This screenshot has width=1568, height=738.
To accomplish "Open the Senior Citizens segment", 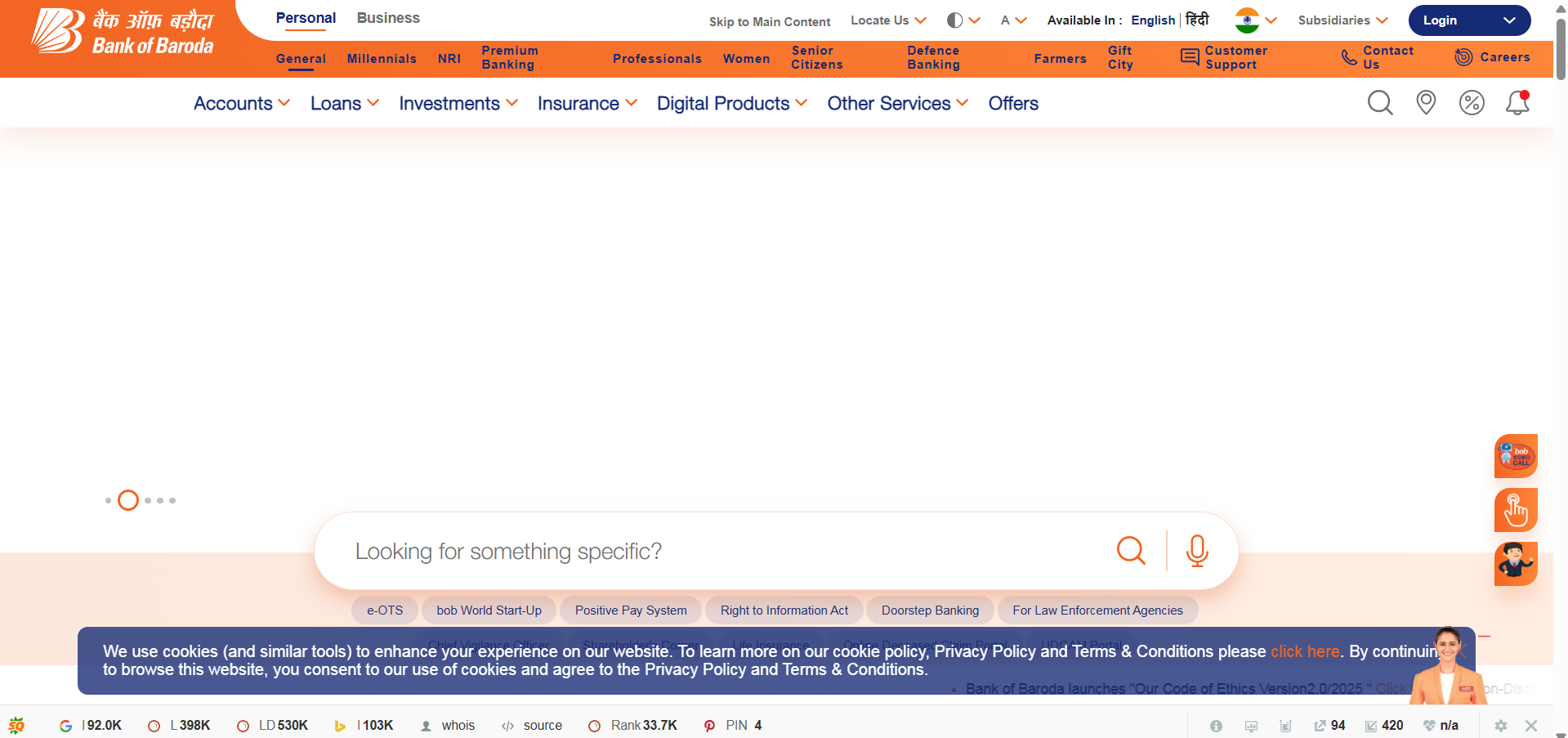I will click(x=817, y=57).
